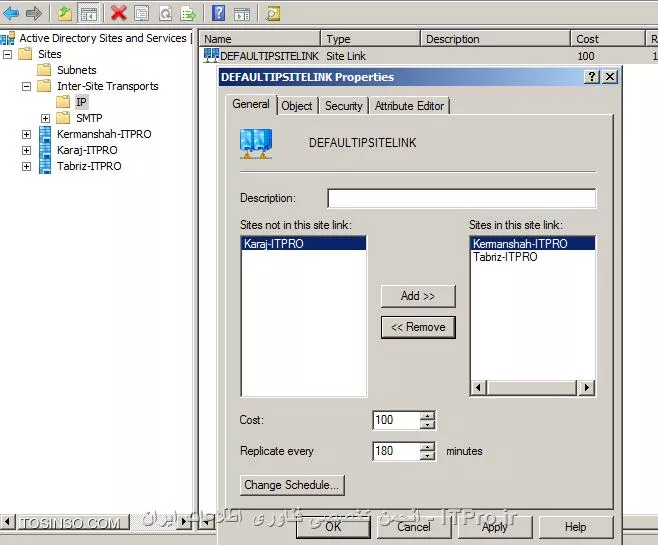Screen dimensions: 658x545
Task: Open the Properties toolbar icon
Action: [x=141, y=13]
